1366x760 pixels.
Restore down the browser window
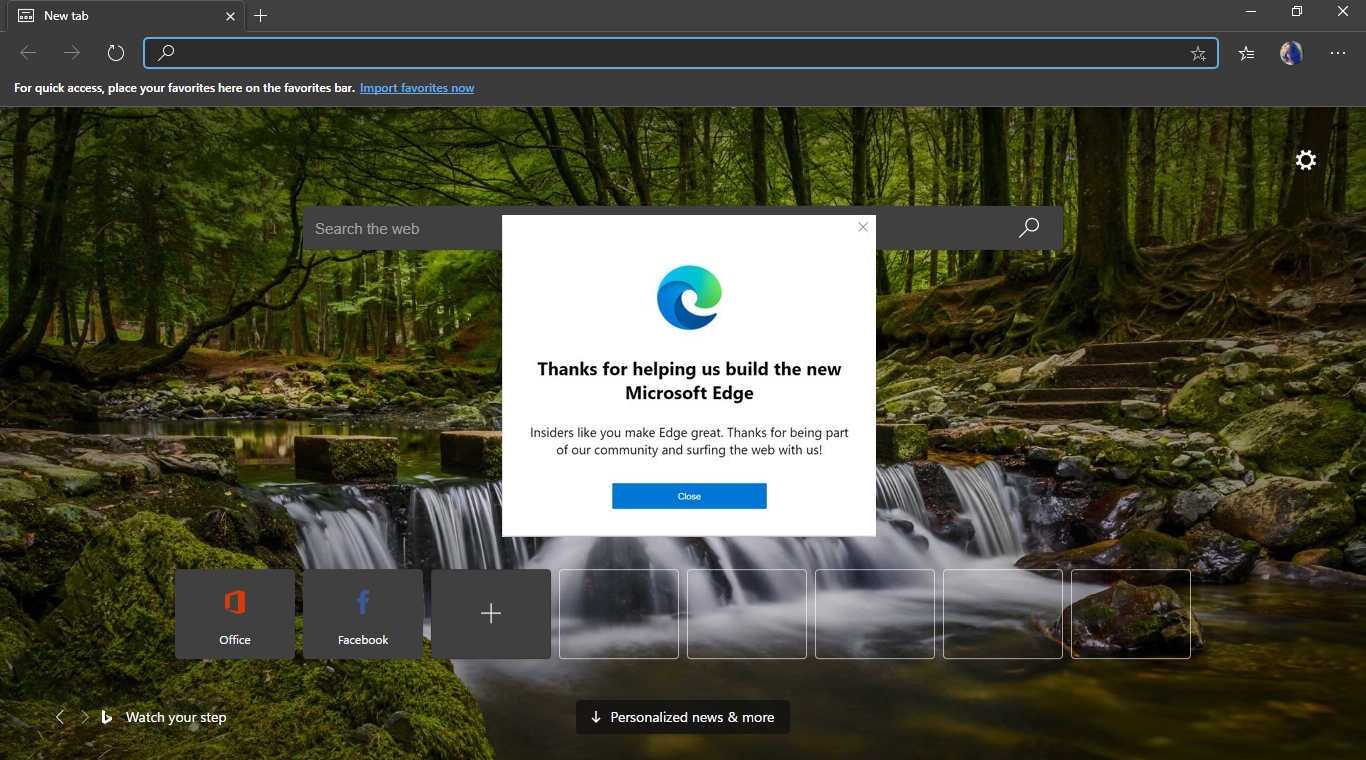click(1297, 12)
